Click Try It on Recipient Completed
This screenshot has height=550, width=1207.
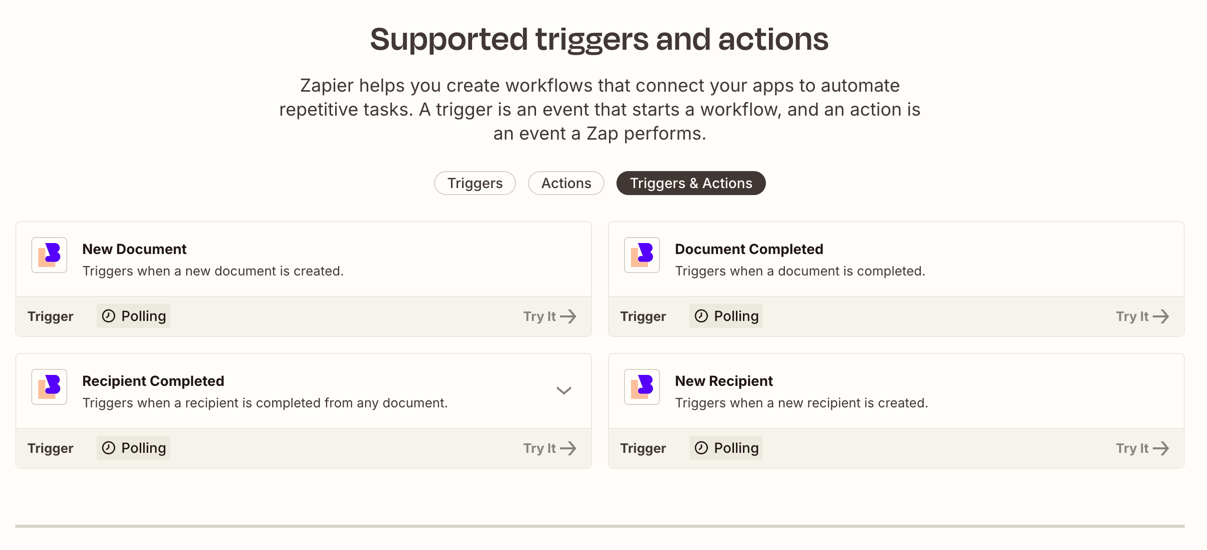pos(550,448)
